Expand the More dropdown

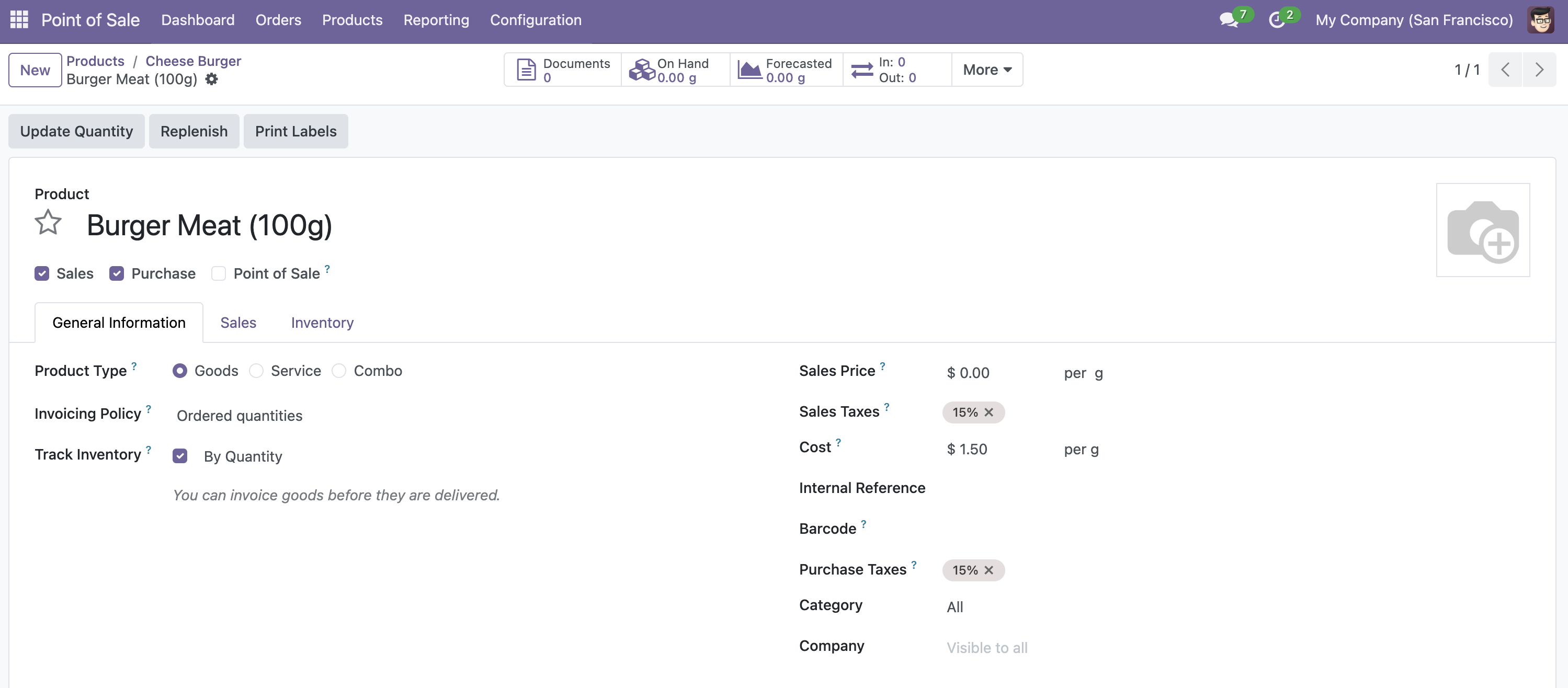pos(987,70)
